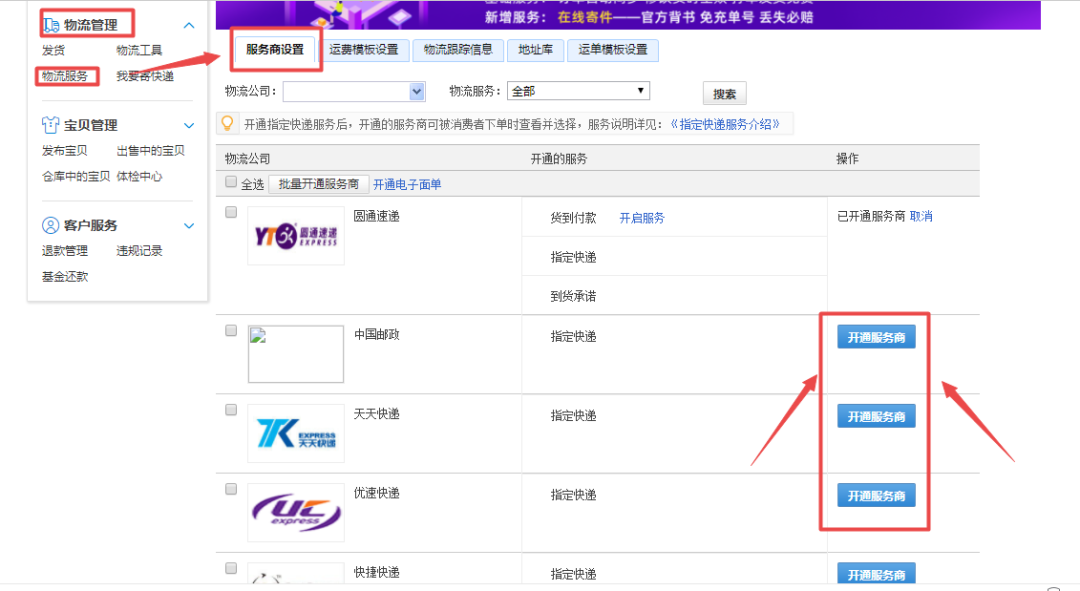Click the 客户服务 person icon
The height and width of the screenshot is (591, 1080).
click(x=51, y=225)
